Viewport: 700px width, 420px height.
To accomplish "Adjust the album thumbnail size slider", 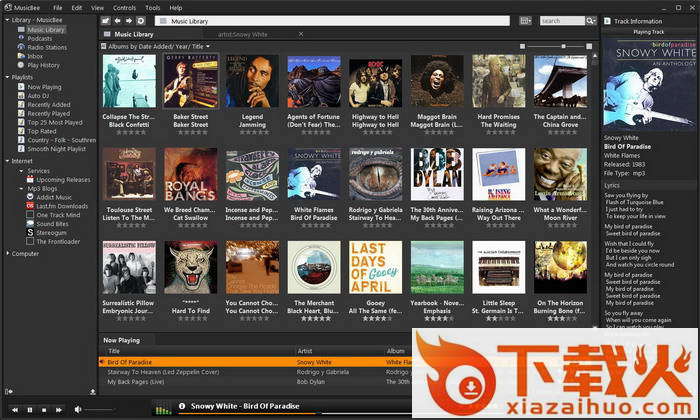I will [555, 46].
